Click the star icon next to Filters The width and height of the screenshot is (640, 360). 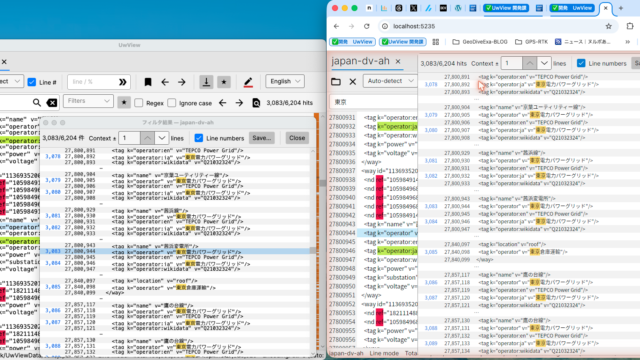(x=124, y=102)
